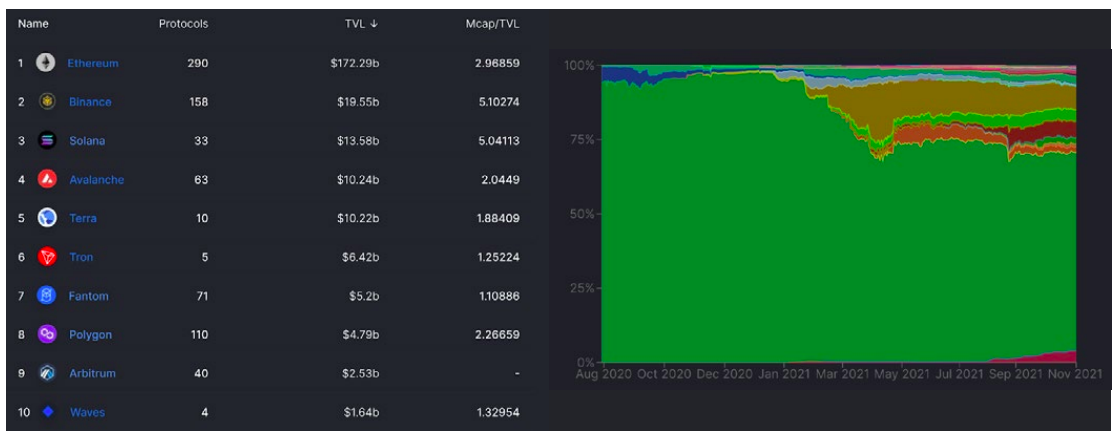Viewport: 1117px width, 438px height.
Task: Click the 25% y-axis label
Action: (x=580, y=288)
